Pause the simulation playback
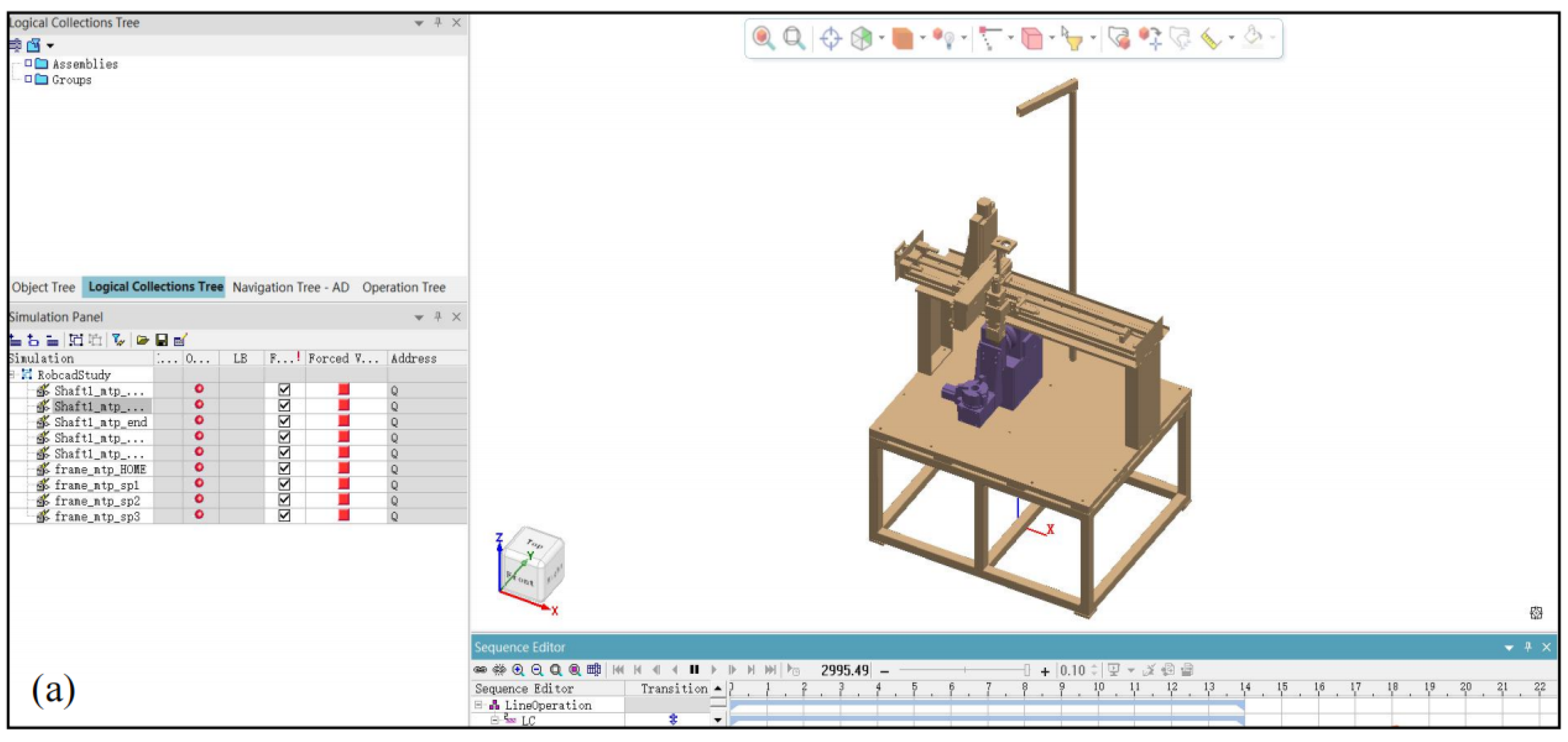 pos(694,669)
